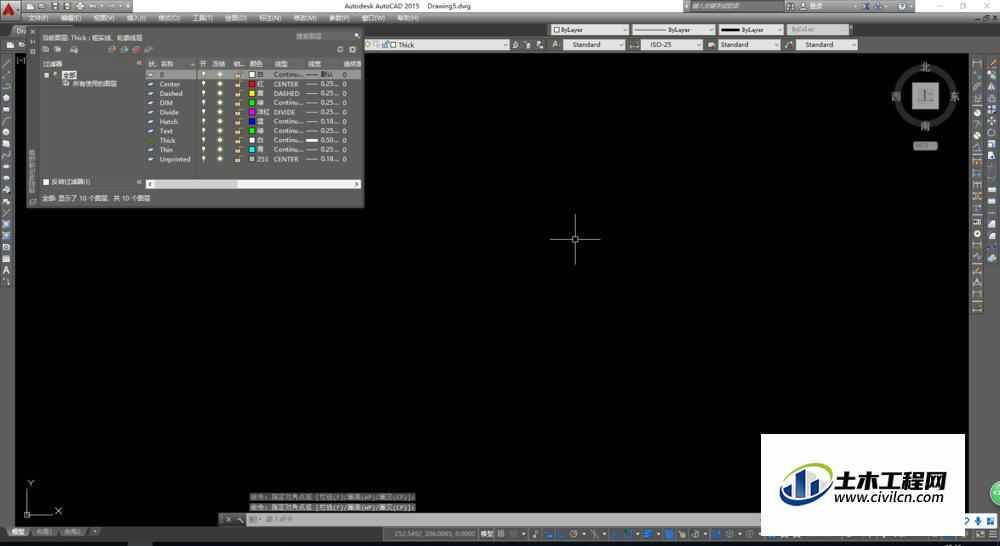Image resolution: width=1000 pixels, height=546 pixels.
Task: Click the Plot printer icon in quick access toolbar
Action: 80,6
